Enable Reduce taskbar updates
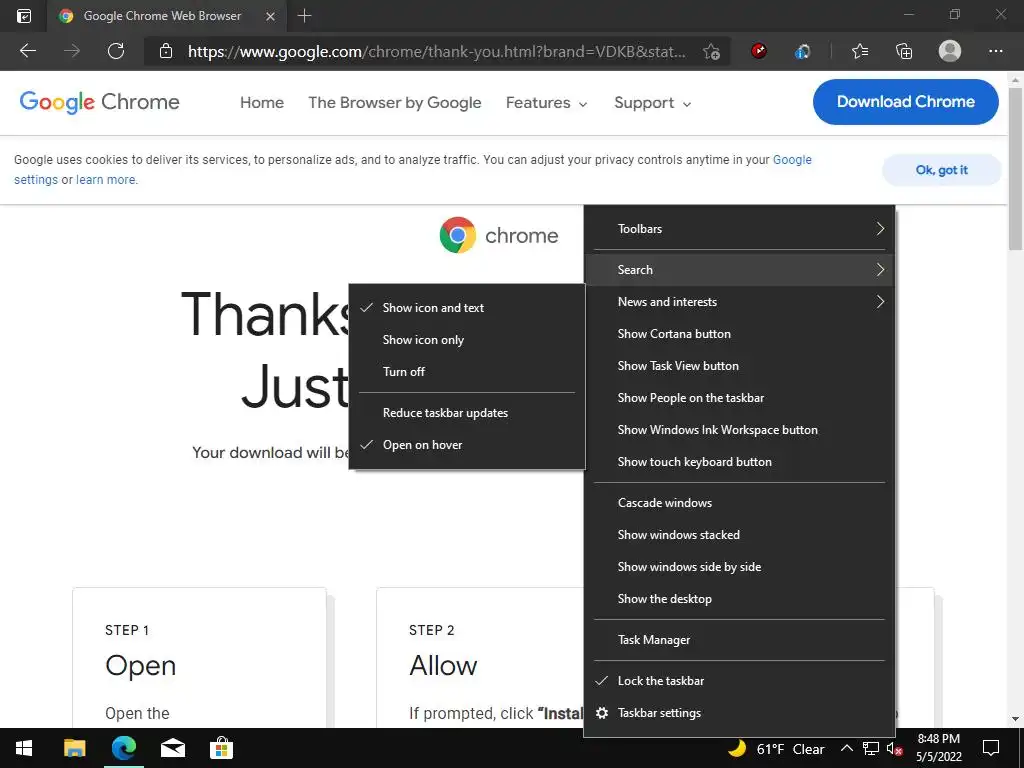The height and width of the screenshot is (768, 1024). [x=467, y=413]
